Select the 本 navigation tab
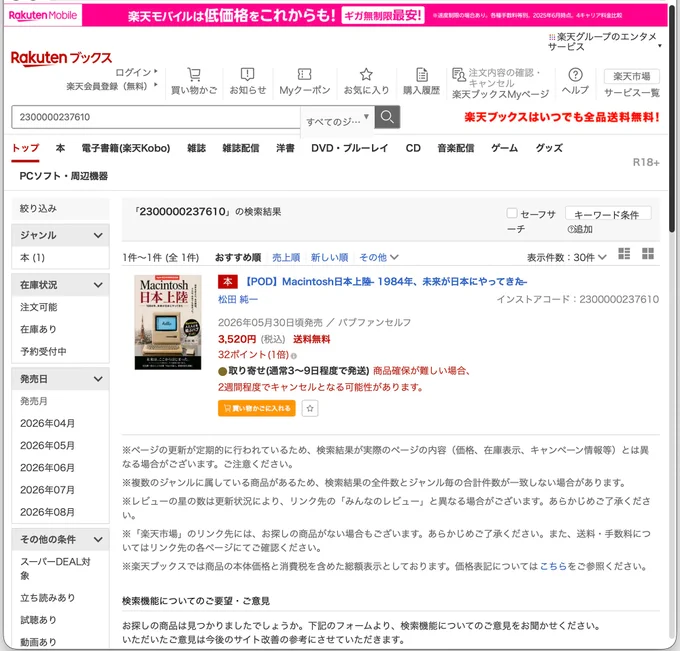Viewport: 680px width, 651px height. click(60, 148)
